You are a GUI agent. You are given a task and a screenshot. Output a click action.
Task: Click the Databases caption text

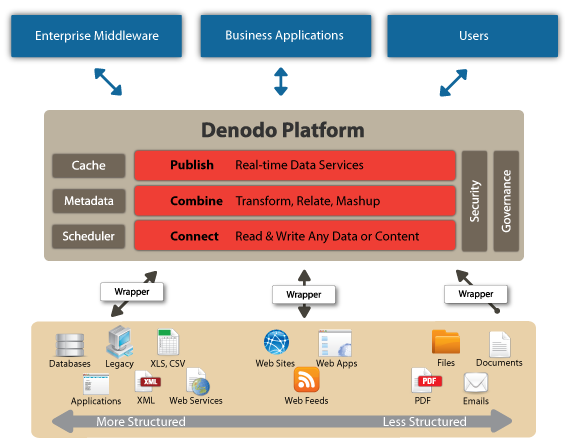click(x=70, y=364)
